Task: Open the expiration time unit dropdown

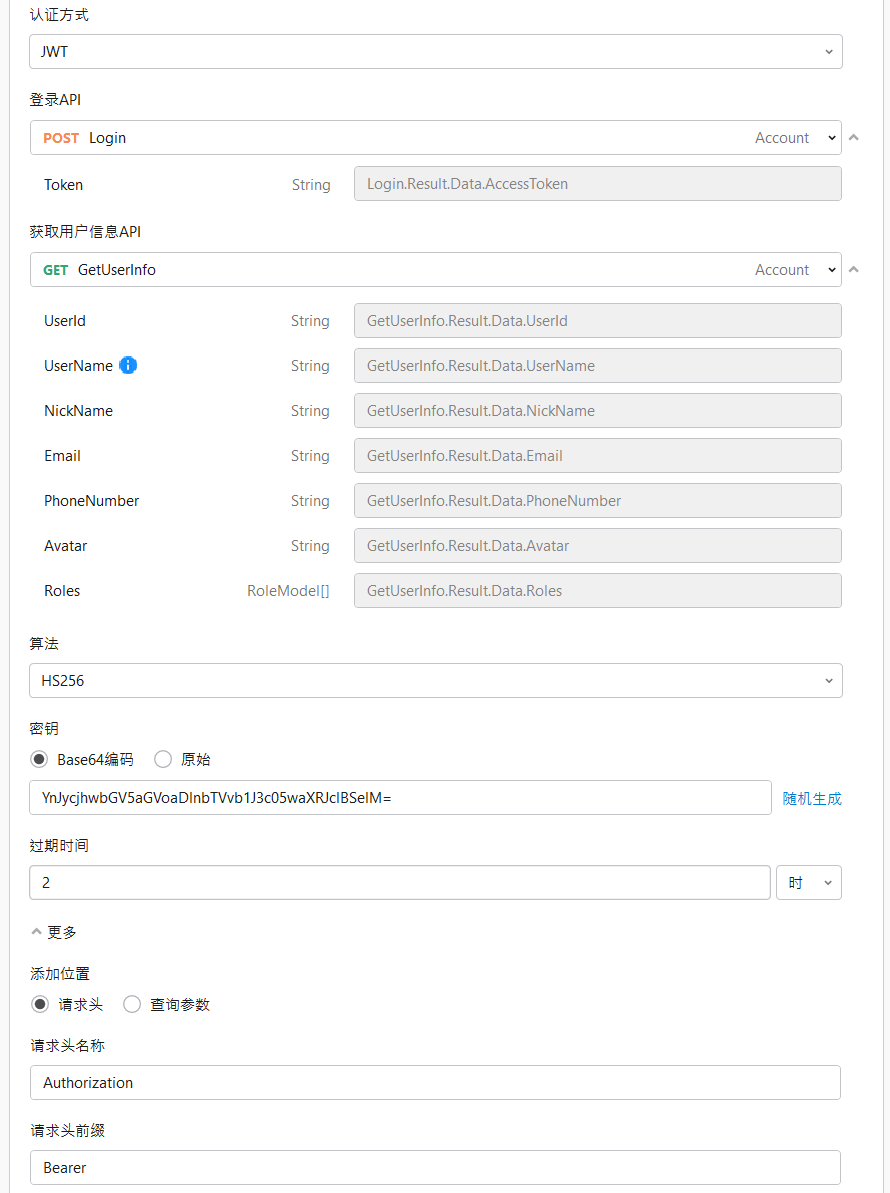Action: [808, 883]
